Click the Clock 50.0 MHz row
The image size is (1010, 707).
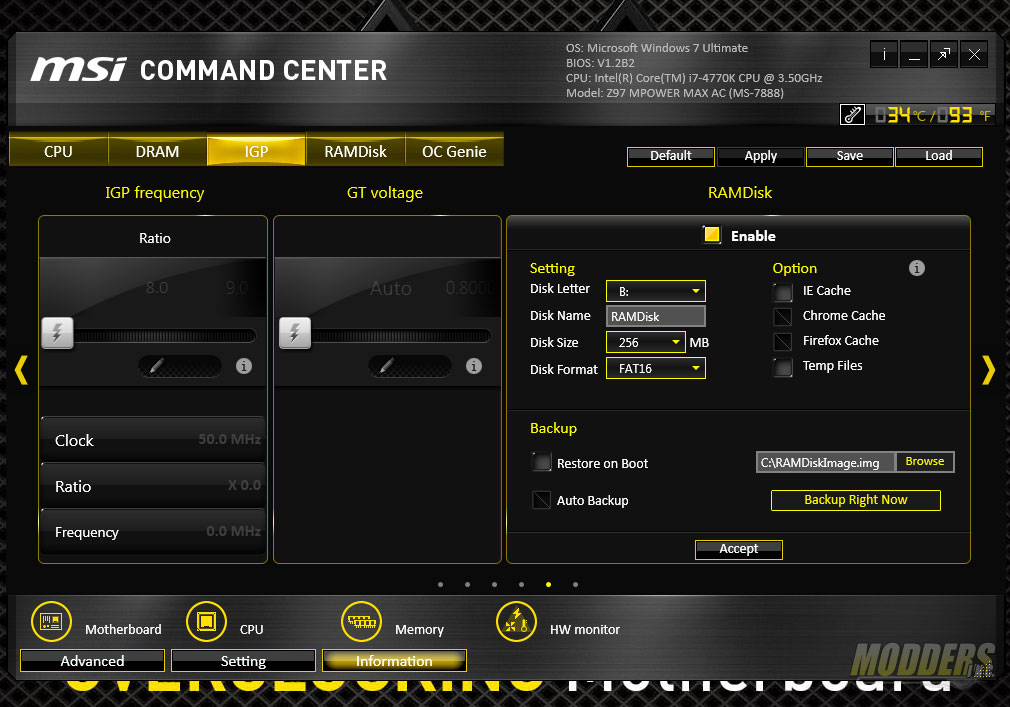click(153, 440)
